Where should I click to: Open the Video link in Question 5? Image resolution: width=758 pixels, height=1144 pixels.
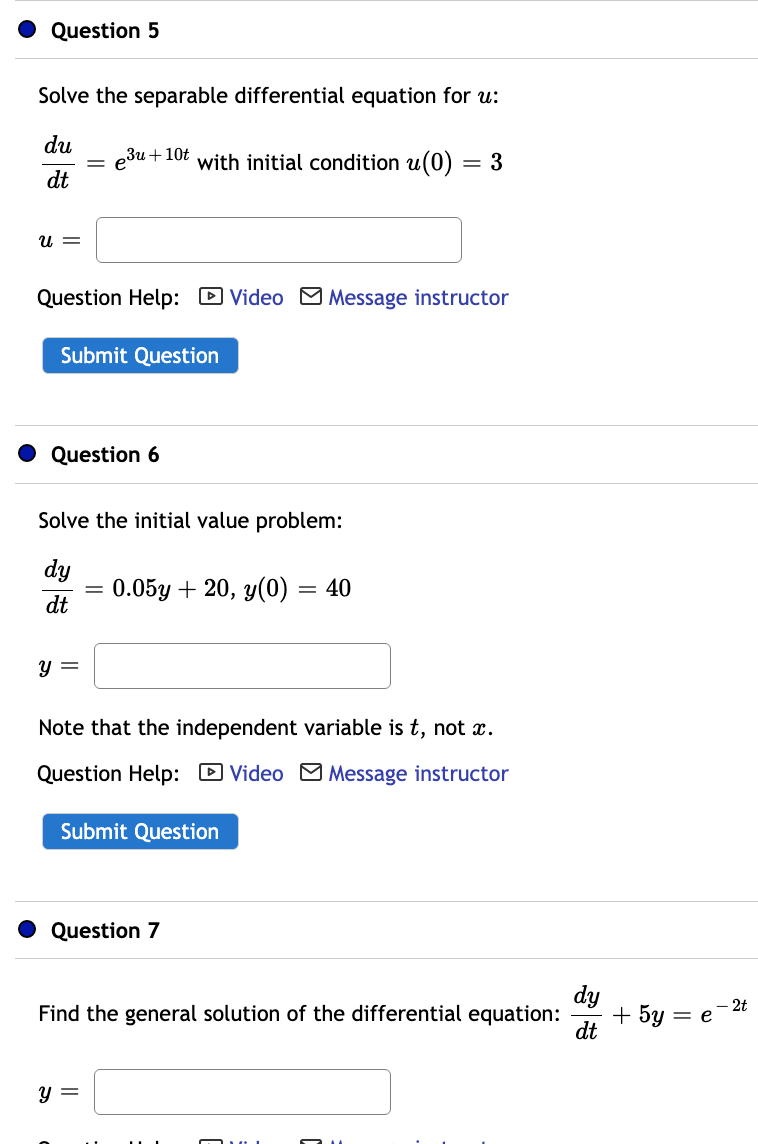coord(256,297)
